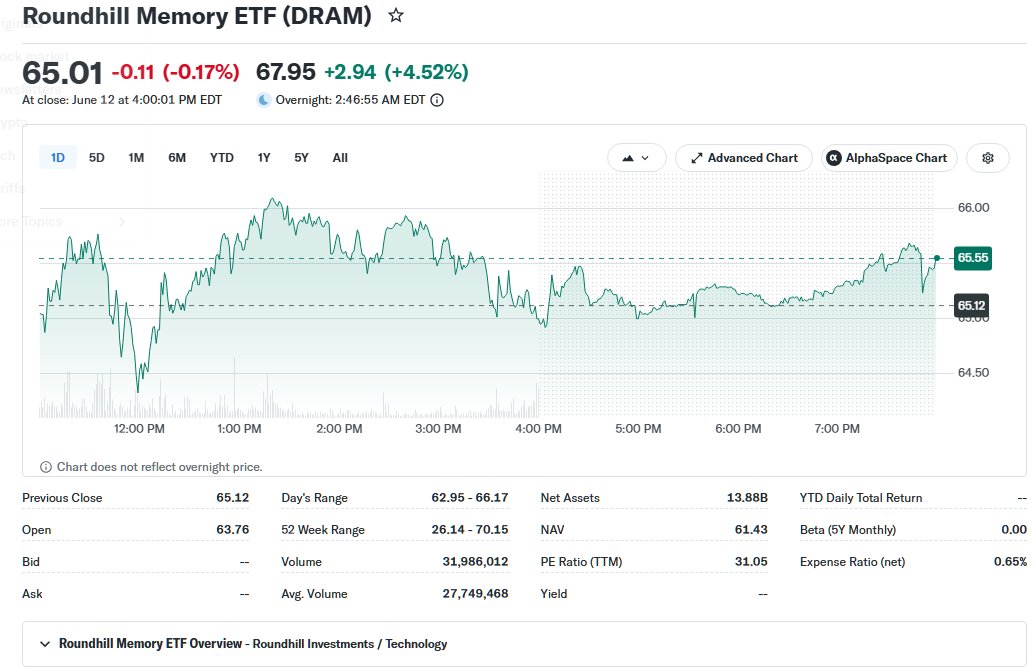Click Open value 63.76
Viewport: 1035px width, 667px height.
pyautogui.click(x=232, y=530)
